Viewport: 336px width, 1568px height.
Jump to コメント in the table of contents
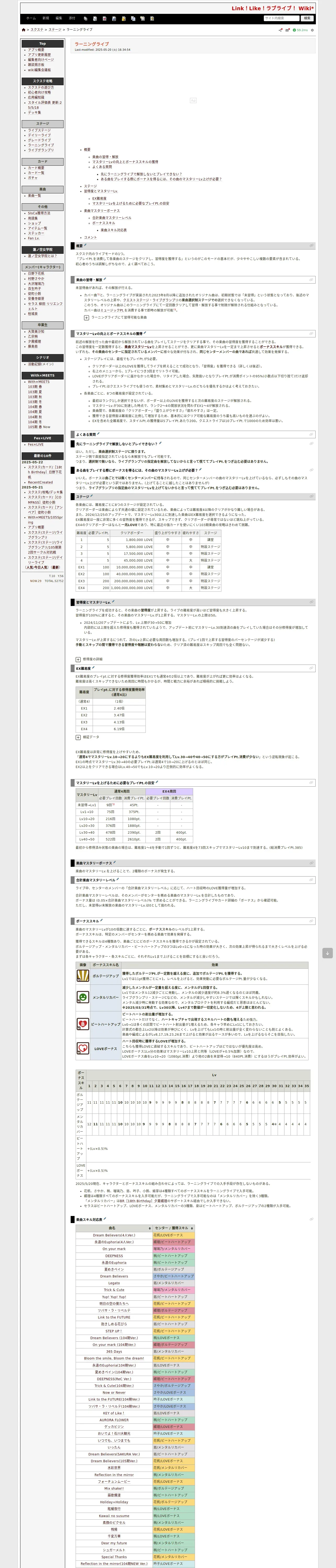[90, 237]
